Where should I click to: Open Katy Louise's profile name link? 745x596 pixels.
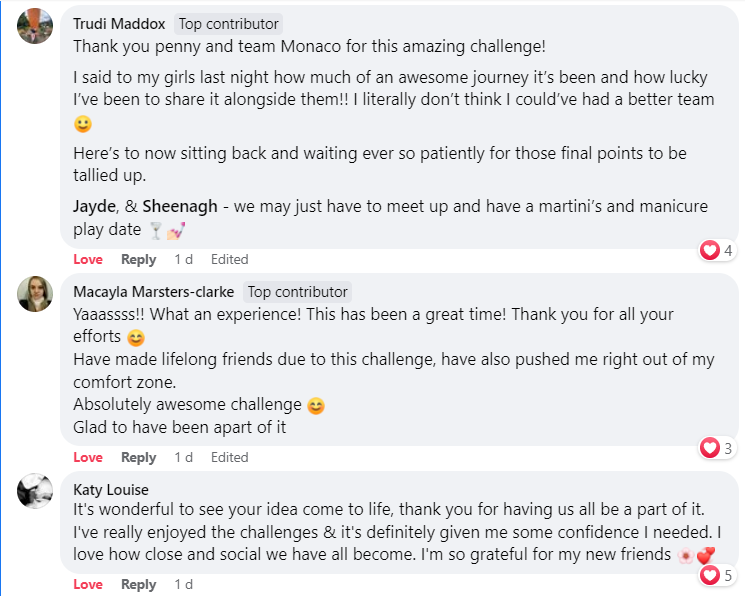pyautogui.click(x=111, y=490)
